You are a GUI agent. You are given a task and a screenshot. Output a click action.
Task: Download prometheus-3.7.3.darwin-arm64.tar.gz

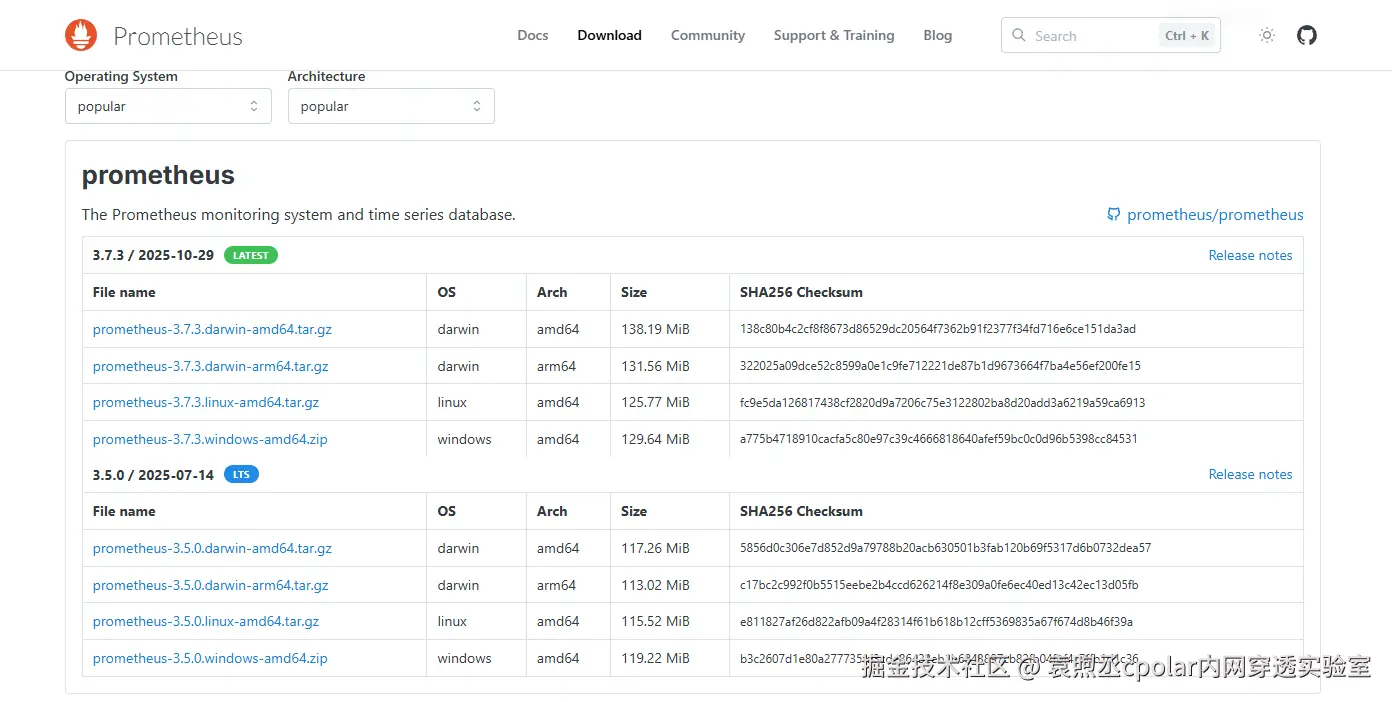pos(210,366)
